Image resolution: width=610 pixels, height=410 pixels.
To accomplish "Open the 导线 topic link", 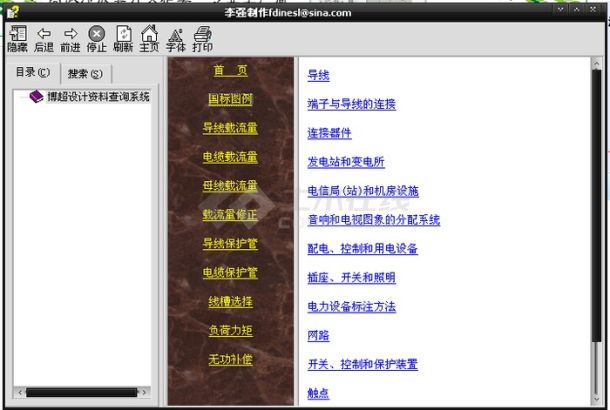I will click(x=318, y=75).
